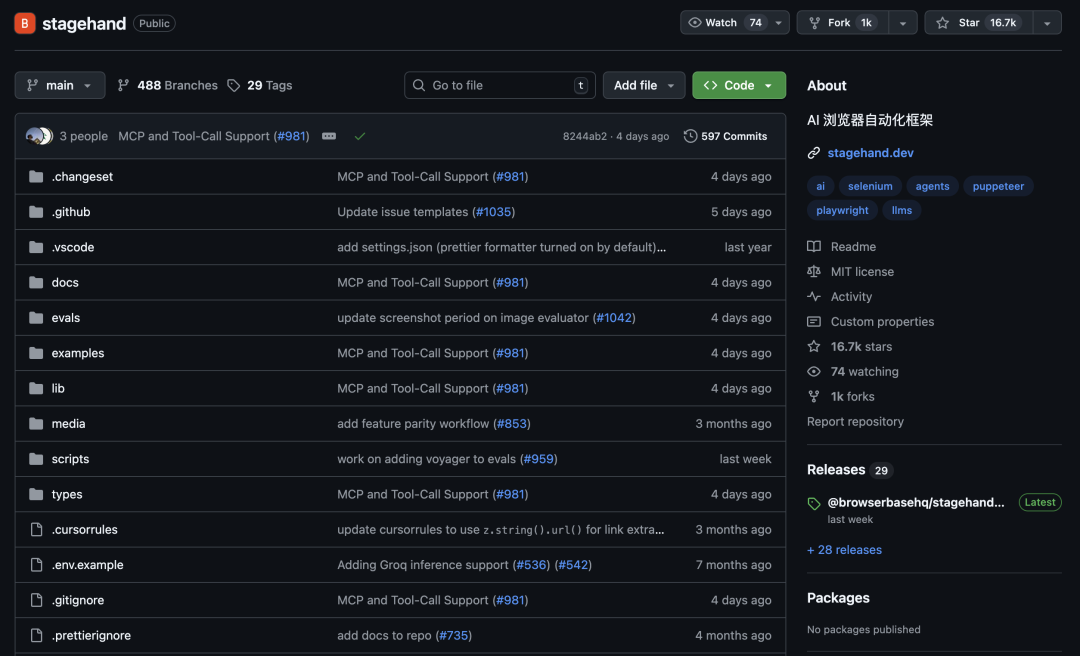
Task: Open the .vscode folder
Action: click(73, 247)
